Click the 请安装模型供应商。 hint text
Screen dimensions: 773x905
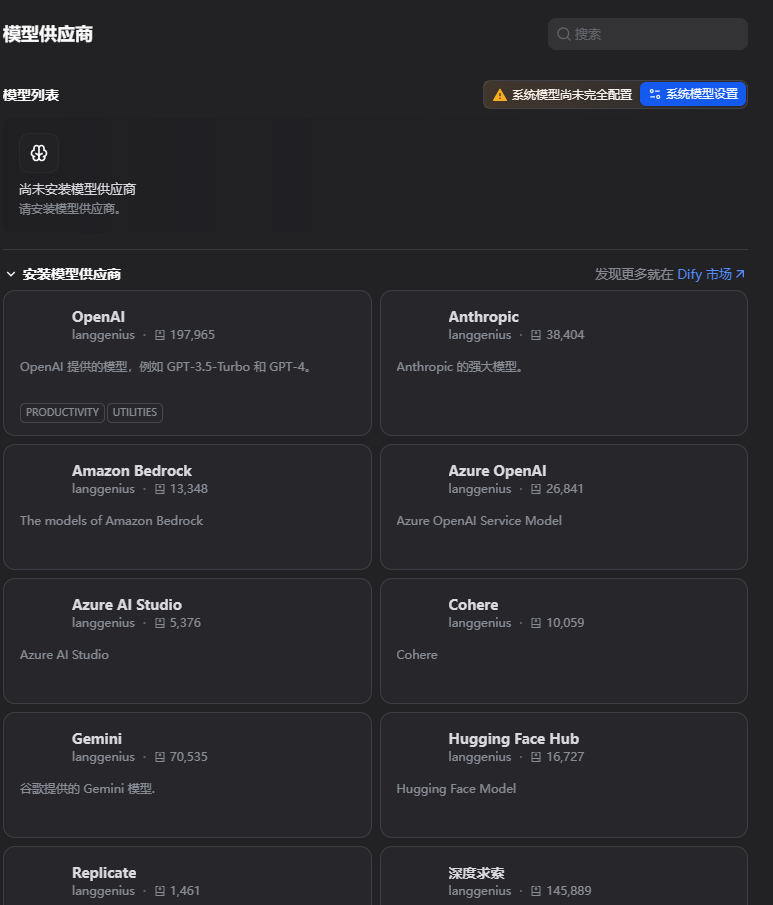[69, 209]
